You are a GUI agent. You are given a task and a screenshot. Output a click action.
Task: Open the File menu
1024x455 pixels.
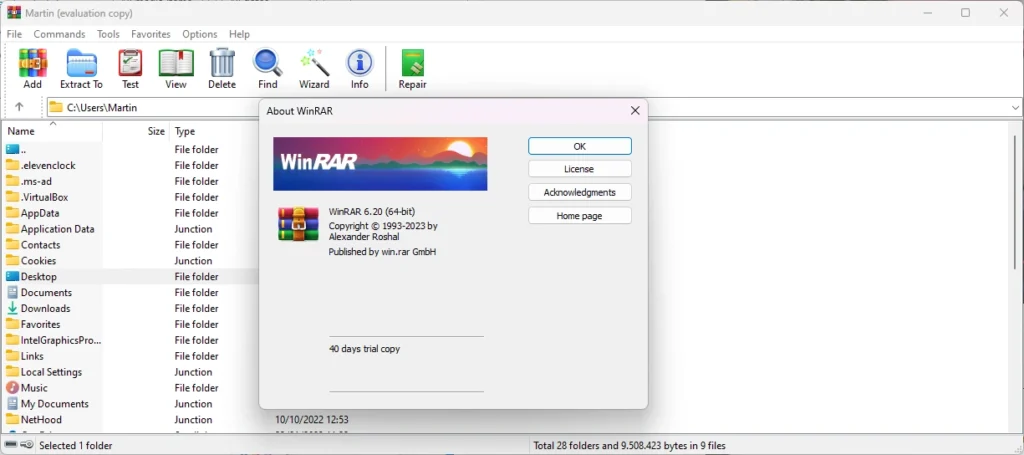click(x=14, y=34)
